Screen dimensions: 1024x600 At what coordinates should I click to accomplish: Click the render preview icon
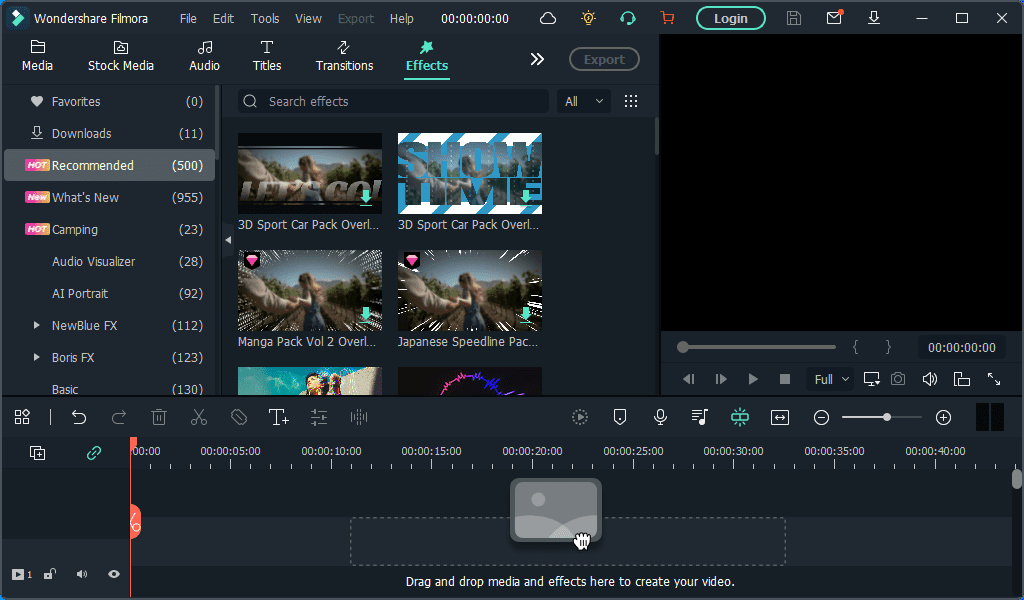[x=580, y=417]
